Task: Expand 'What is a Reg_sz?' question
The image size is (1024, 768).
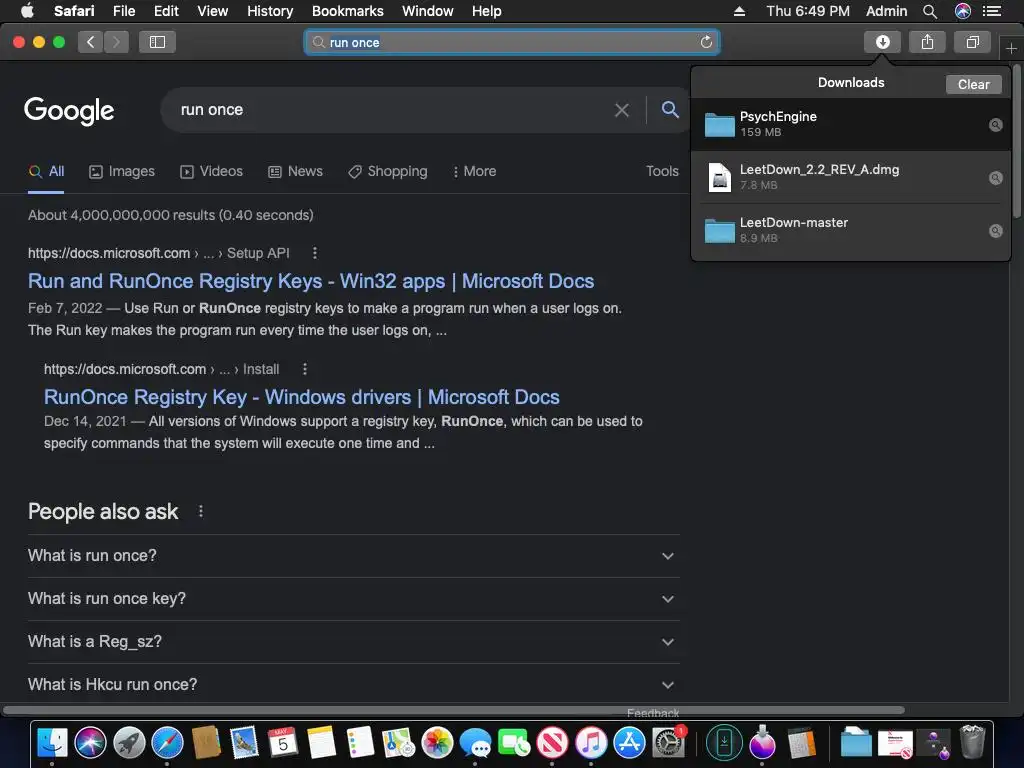Action: [x=353, y=642]
